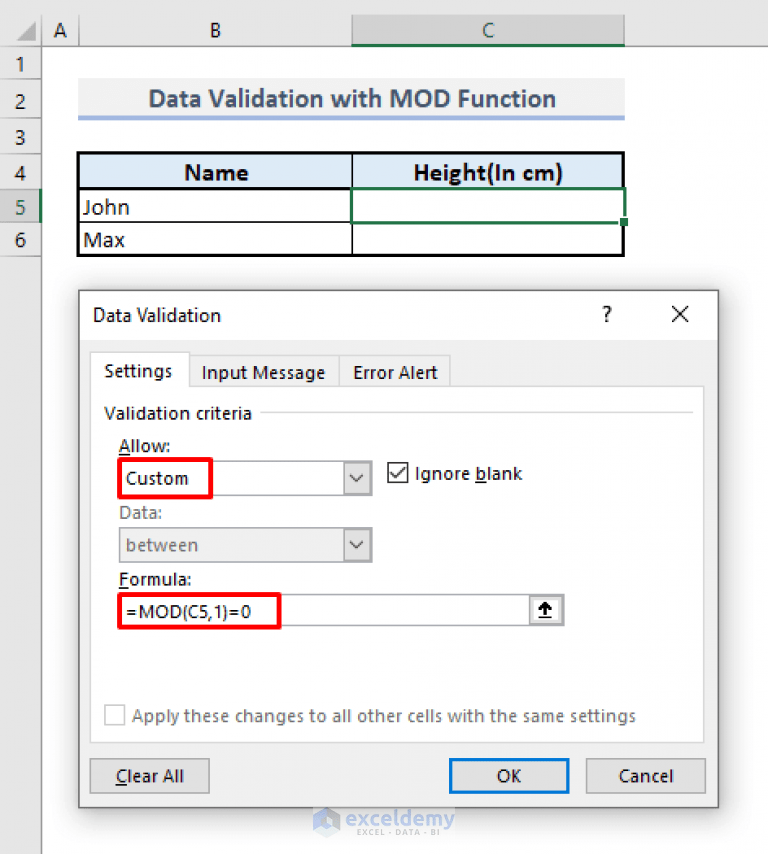Toggle Ignore blank off then verify

point(397,473)
